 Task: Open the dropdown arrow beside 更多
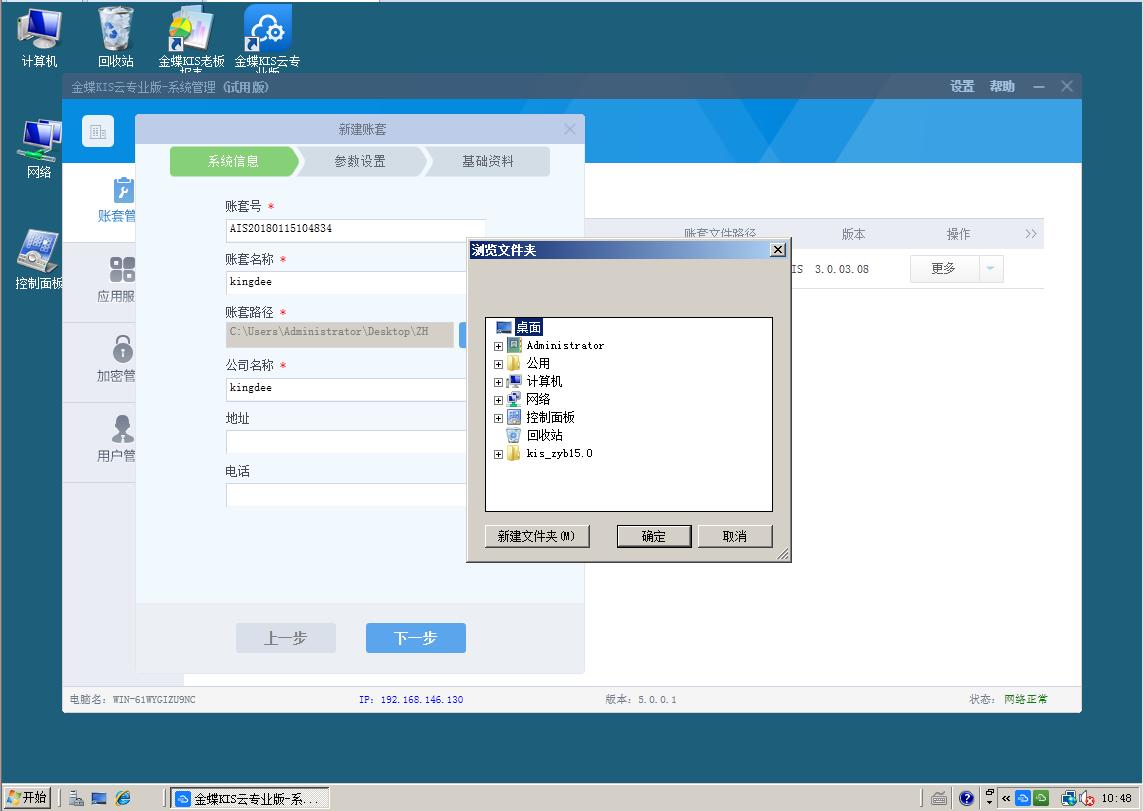[991, 268]
